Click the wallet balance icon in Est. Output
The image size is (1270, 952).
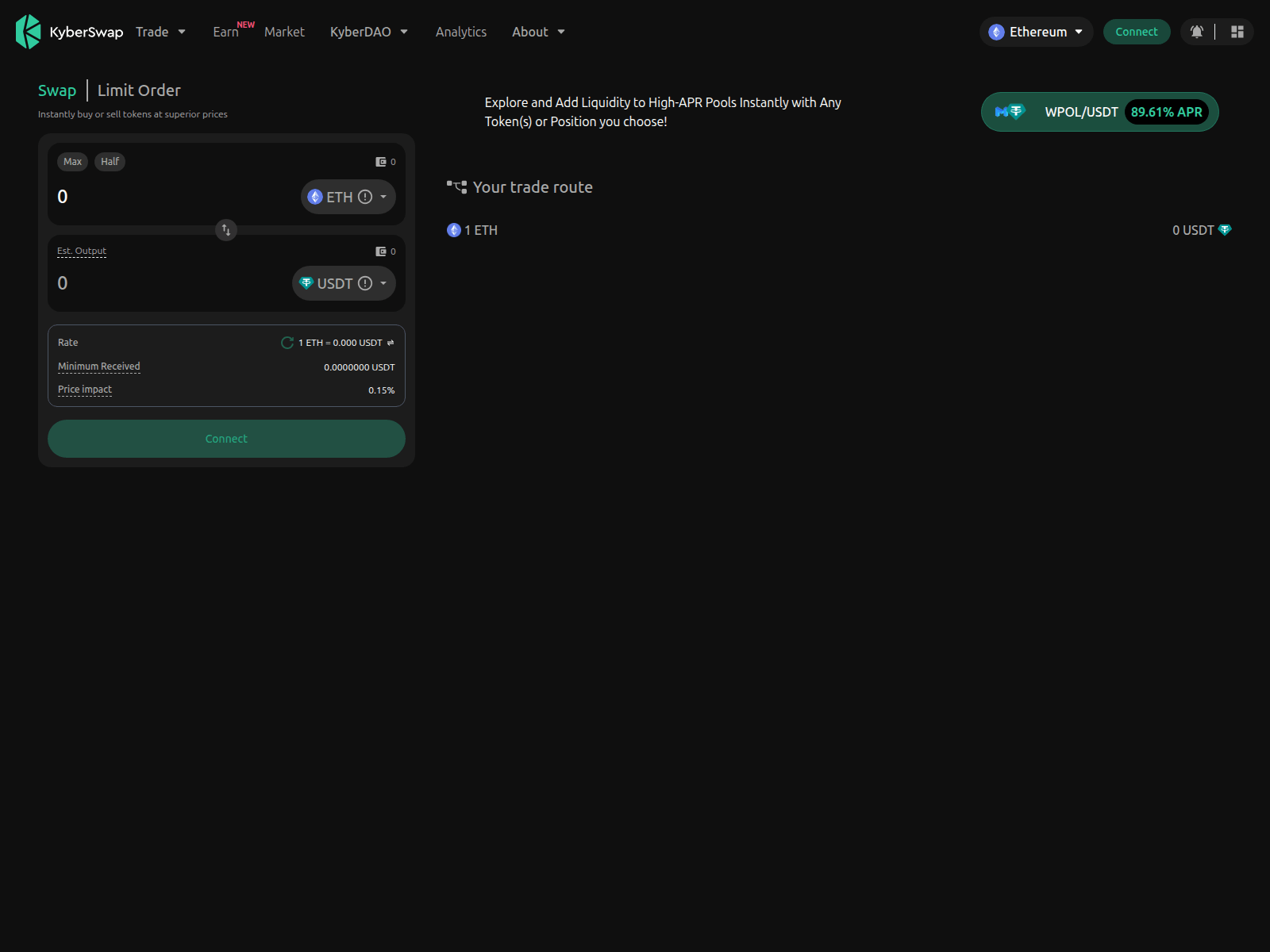pos(381,251)
